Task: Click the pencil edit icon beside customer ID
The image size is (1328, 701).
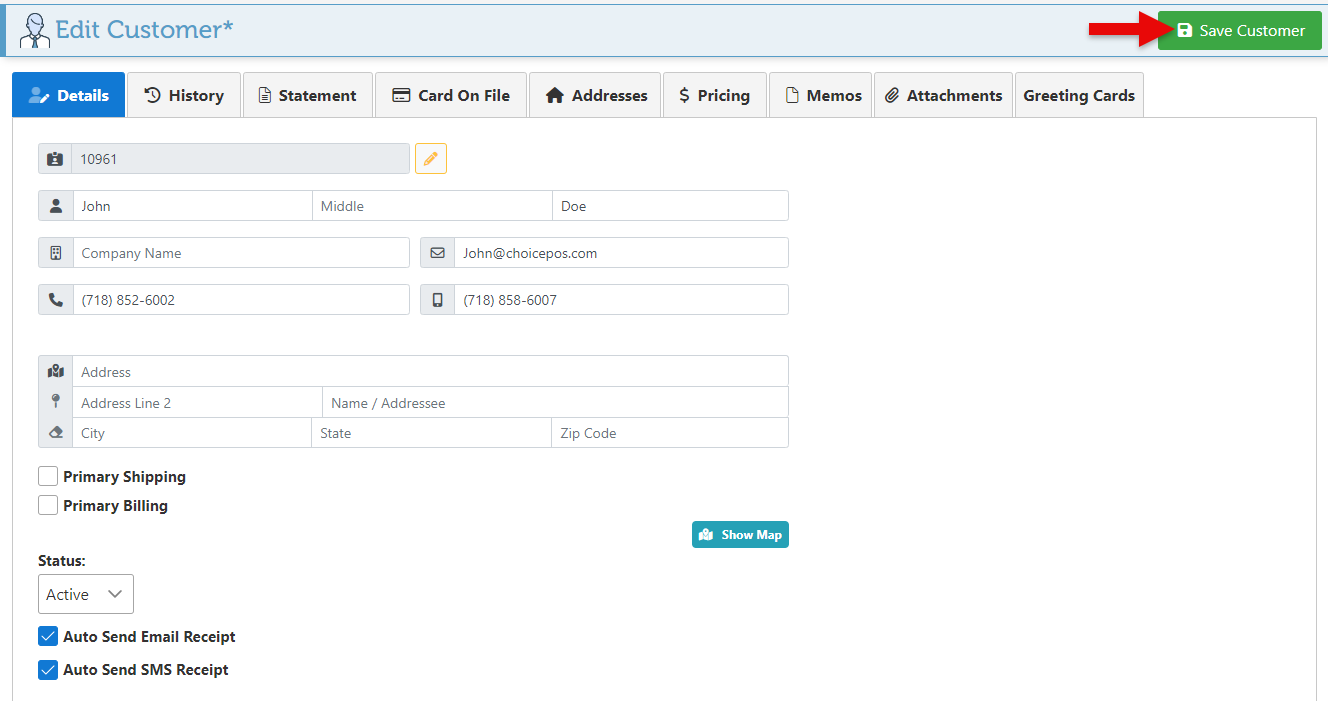Action: tap(431, 159)
